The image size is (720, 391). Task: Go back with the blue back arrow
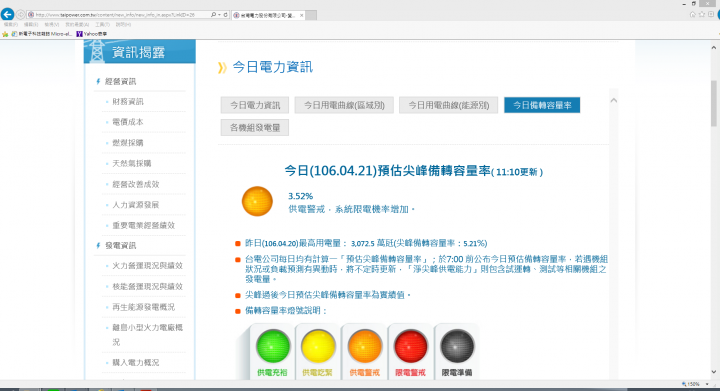[x=7, y=14]
